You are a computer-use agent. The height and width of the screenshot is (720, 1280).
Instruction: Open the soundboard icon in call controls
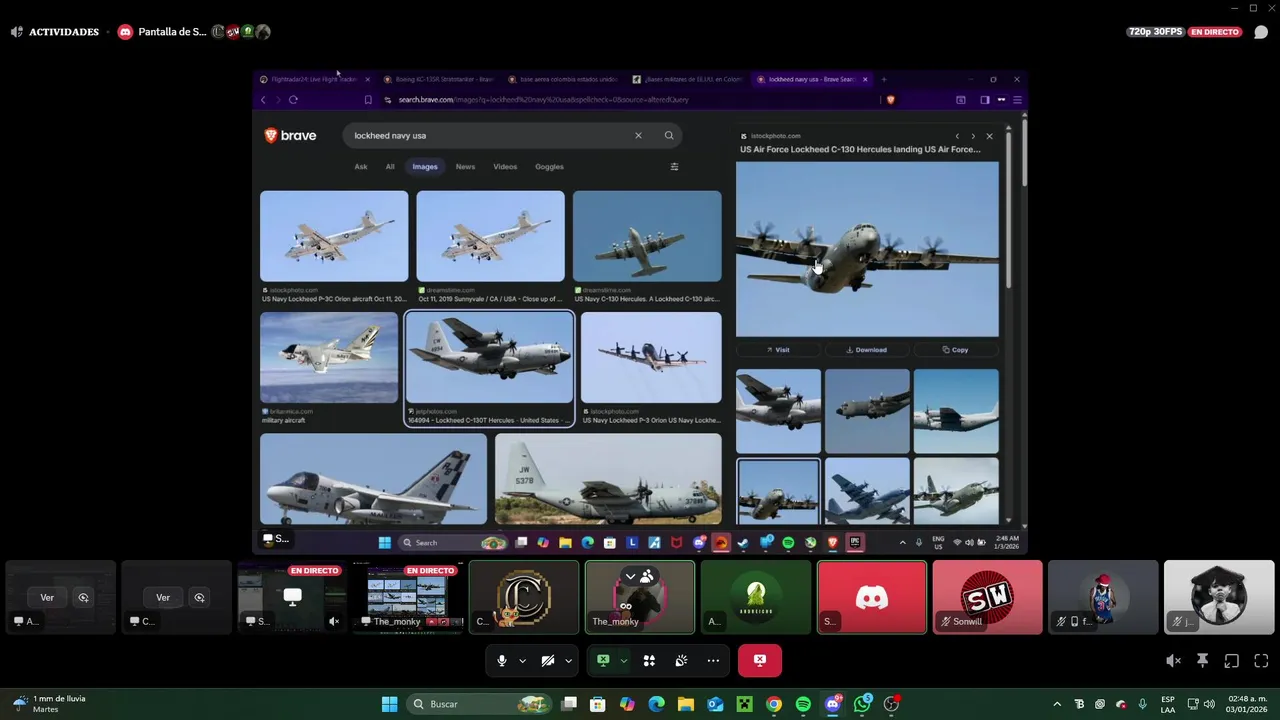coord(681,661)
